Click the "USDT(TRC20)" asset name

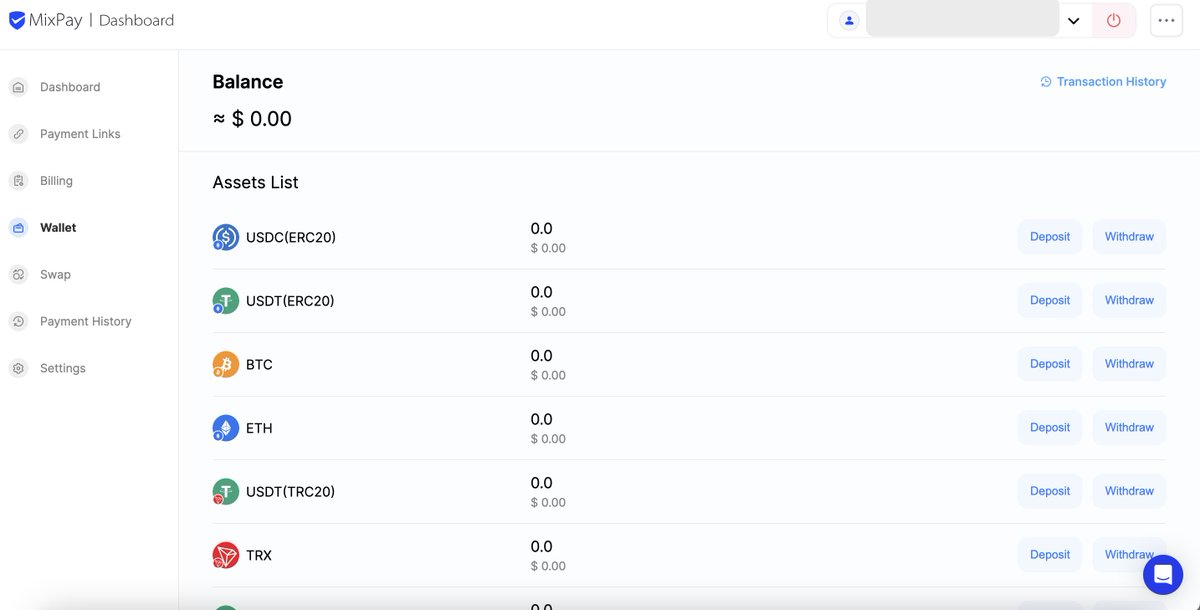(x=290, y=492)
